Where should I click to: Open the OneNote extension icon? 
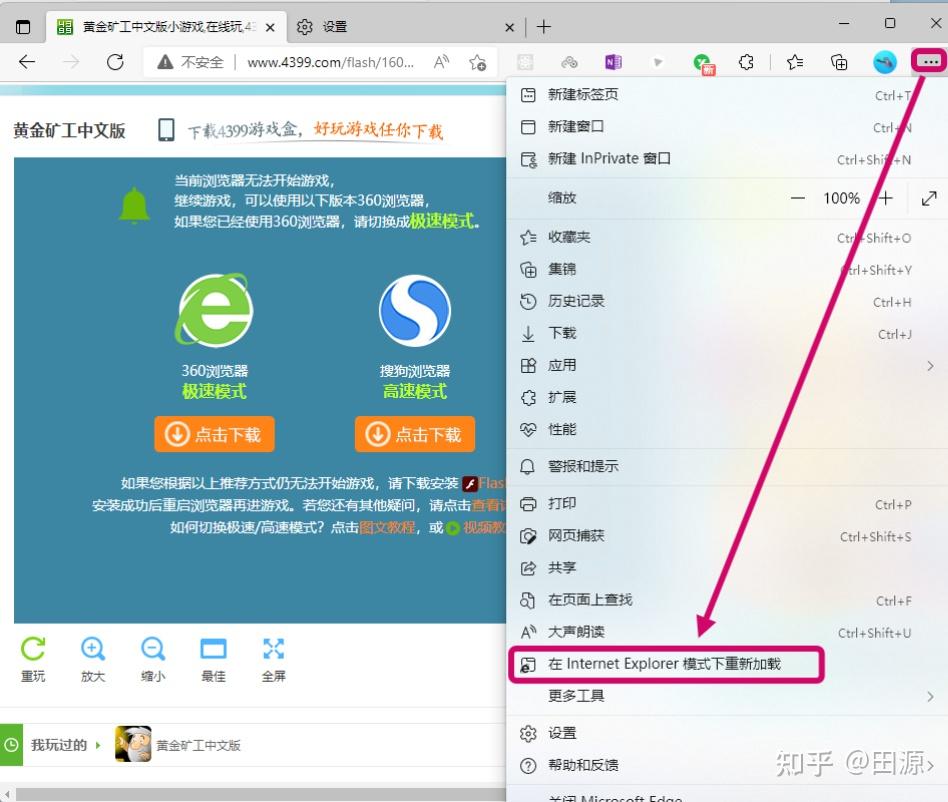[x=613, y=62]
